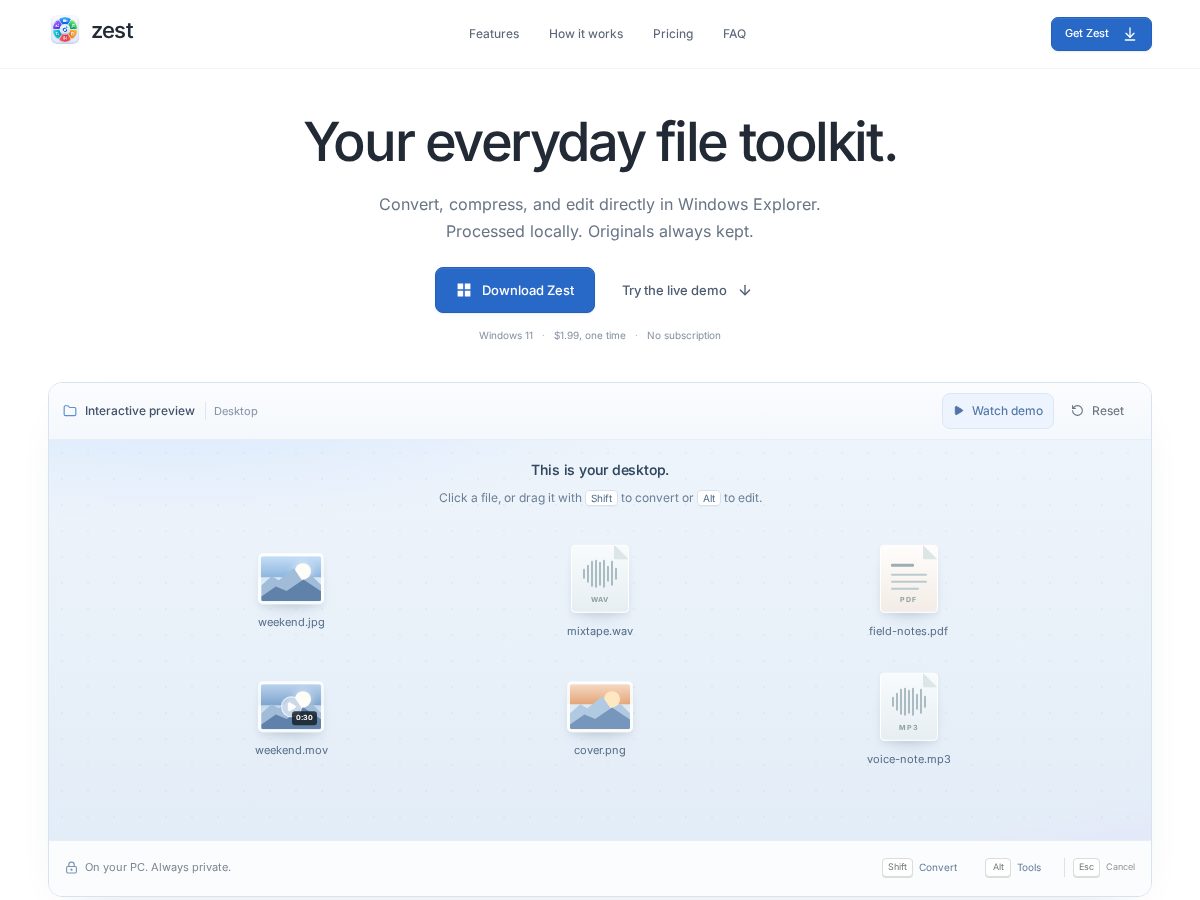This screenshot has width=1200, height=900.
Task: Click the Zest logo icon
Action: pos(65,31)
